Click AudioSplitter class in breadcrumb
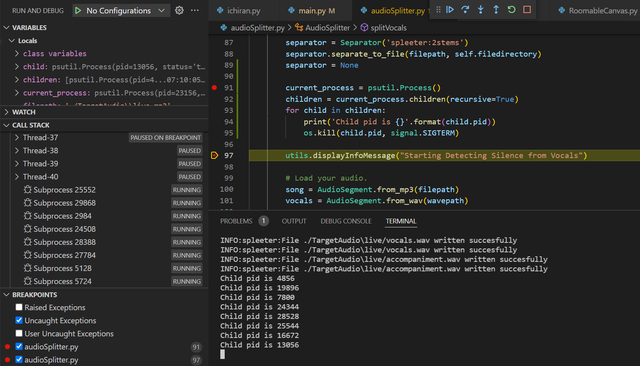This screenshot has height=366, width=640. pos(327,28)
